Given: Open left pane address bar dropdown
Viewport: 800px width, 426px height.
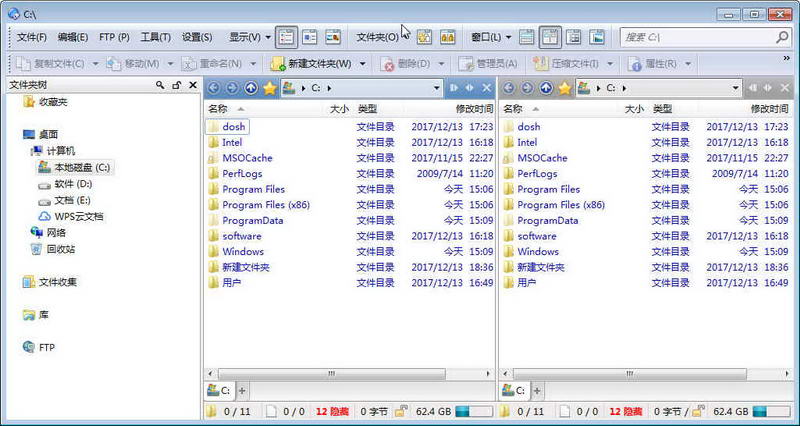Looking at the screenshot, I should 437,88.
